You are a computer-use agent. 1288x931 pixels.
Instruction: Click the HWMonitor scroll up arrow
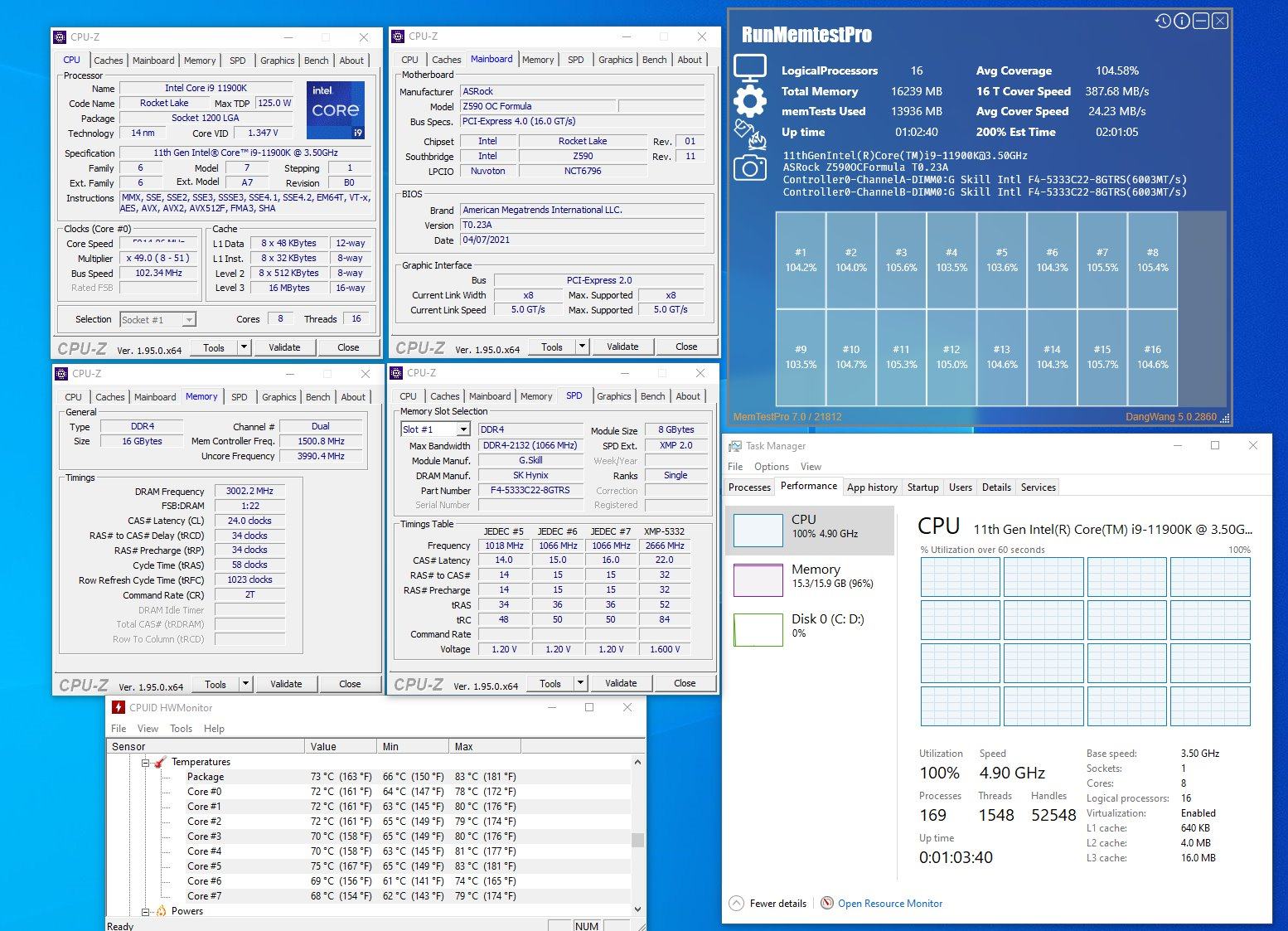637,762
